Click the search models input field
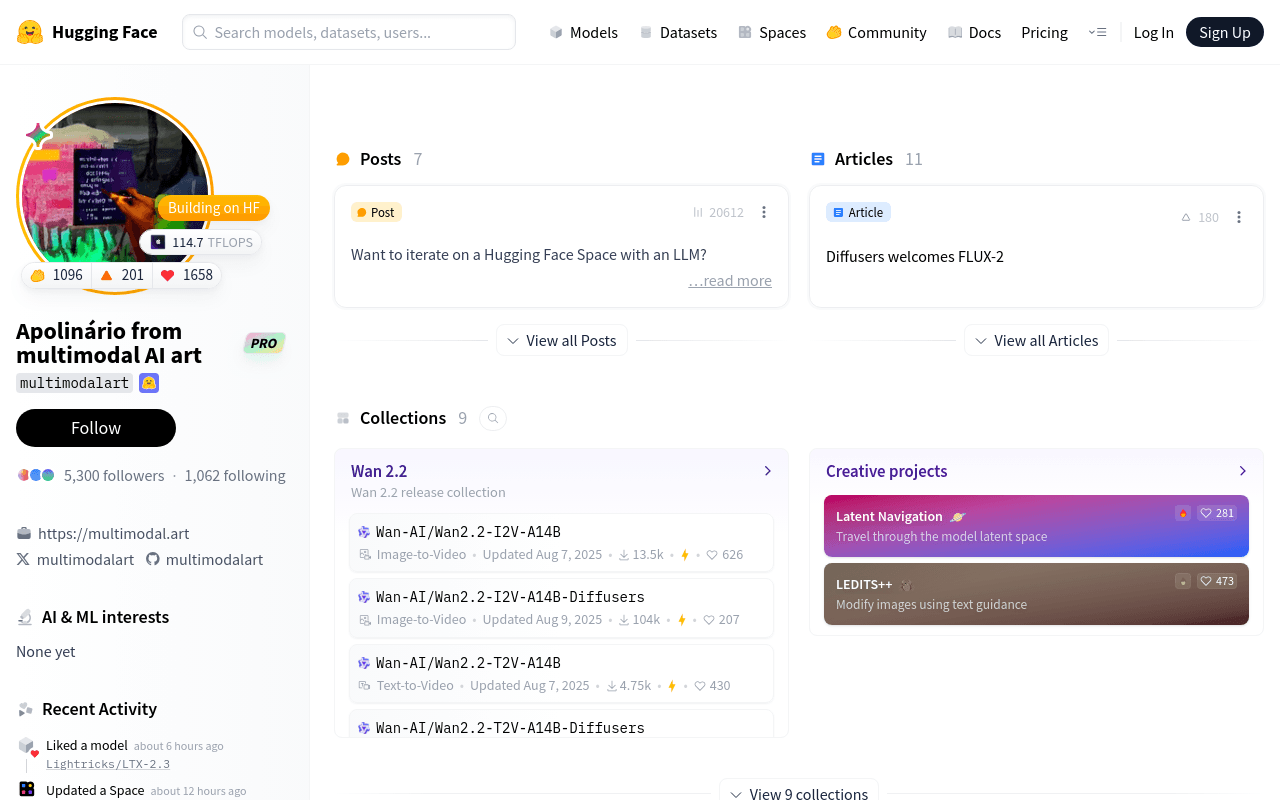 pyautogui.click(x=349, y=32)
